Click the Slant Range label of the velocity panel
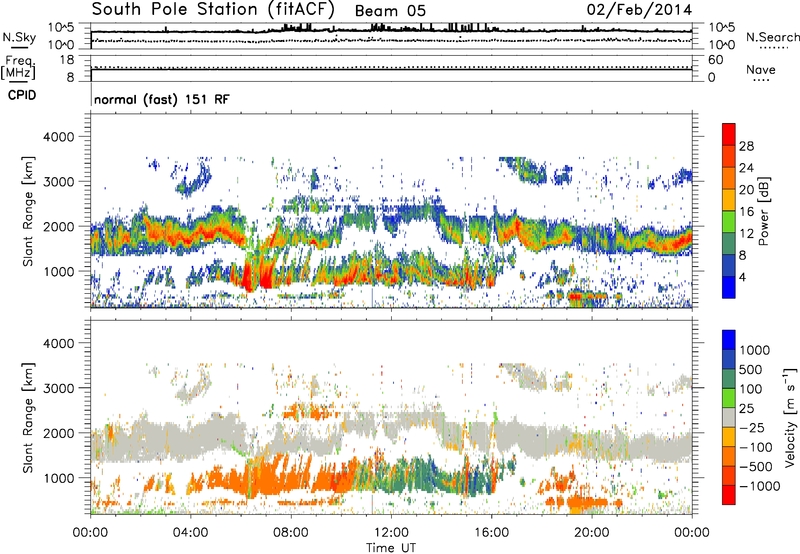This screenshot has height=554, width=800. pos(28,418)
